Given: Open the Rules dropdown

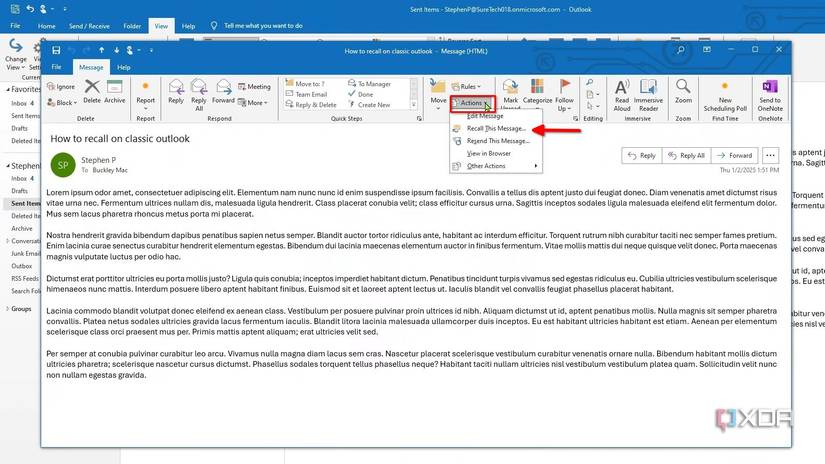Looking at the screenshot, I should (x=466, y=86).
